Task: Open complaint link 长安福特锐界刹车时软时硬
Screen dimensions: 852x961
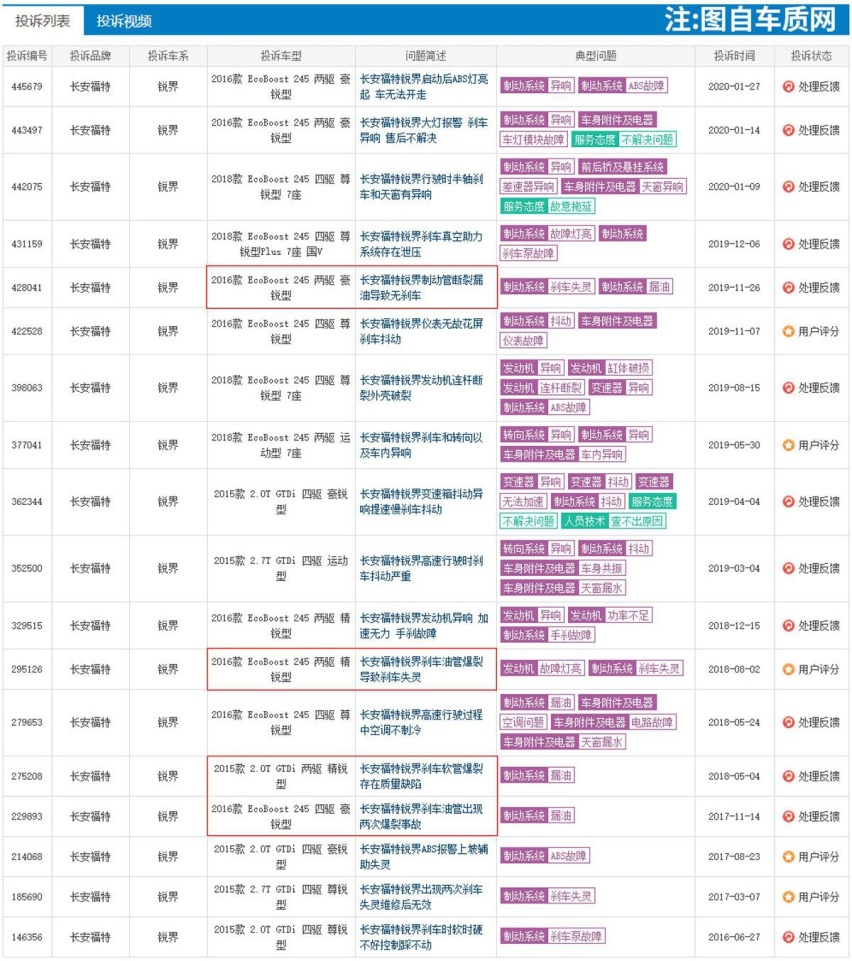Action: click(x=422, y=937)
